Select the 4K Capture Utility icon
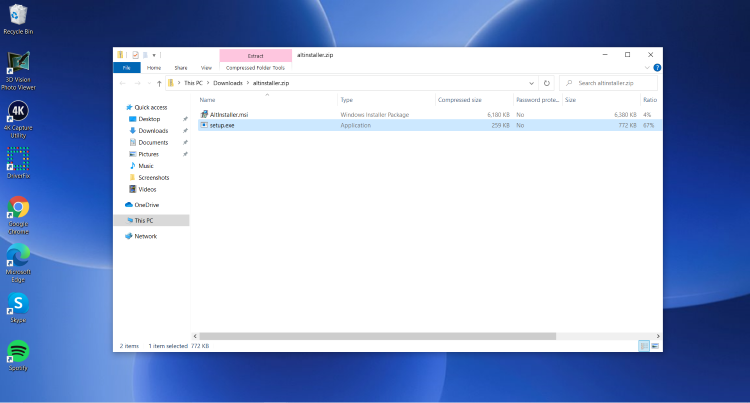This screenshot has width=750, height=403. point(18,119)
